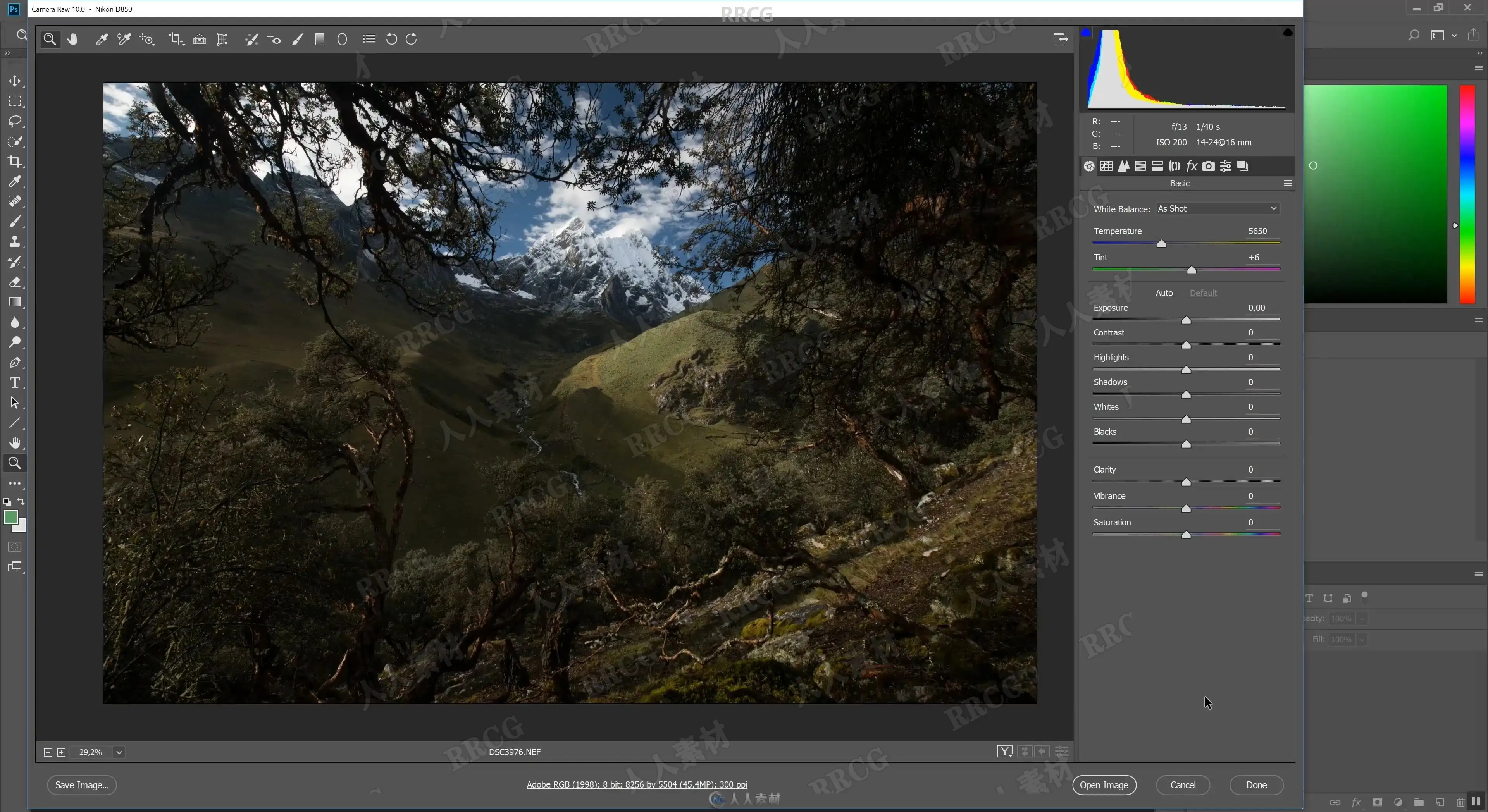Select the Crop tool in Camera Raw toolbar
This screenshot has height=812, width=1488.
tap(175, 39)
